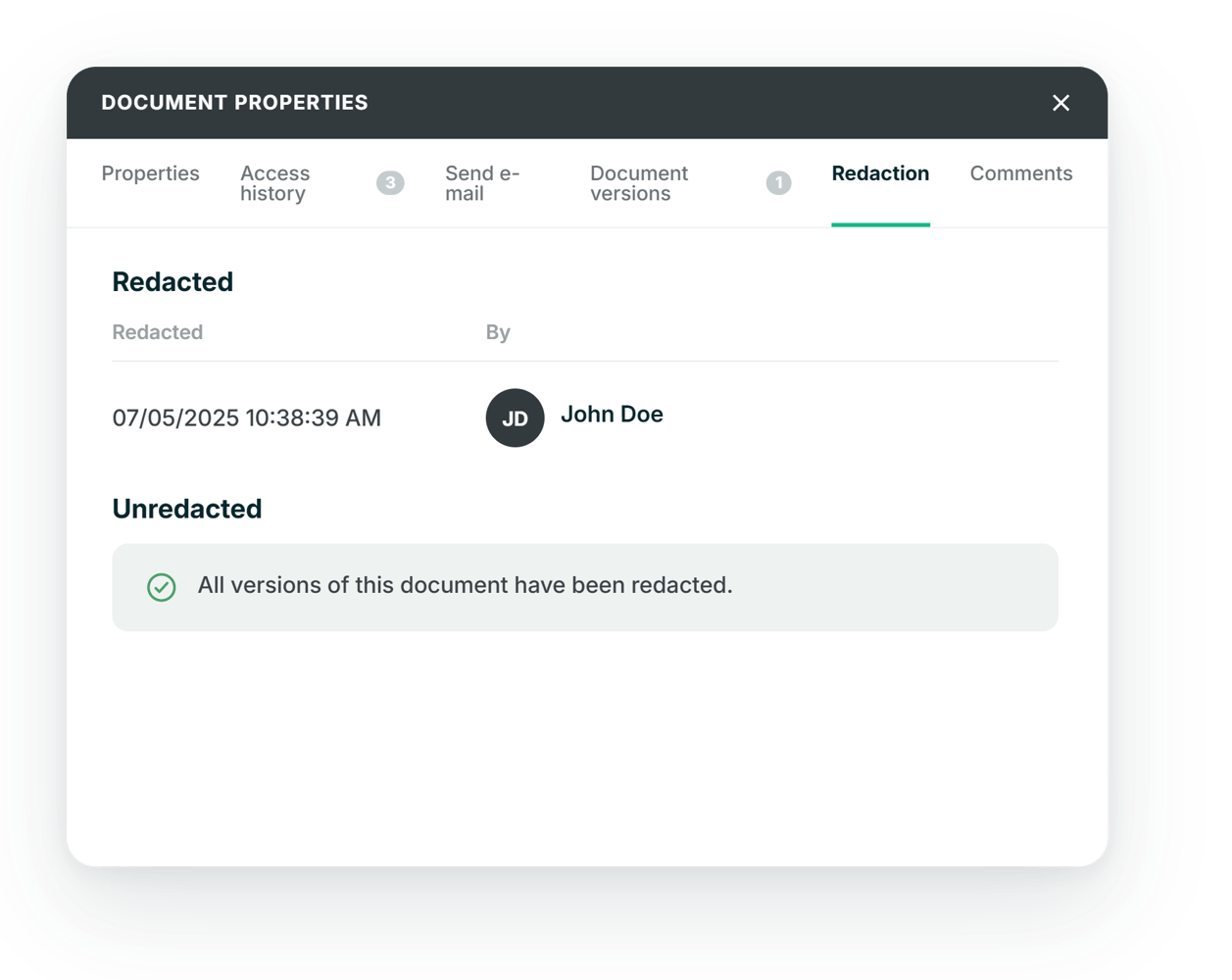Switch to the Properties tab

coord(150,173)
